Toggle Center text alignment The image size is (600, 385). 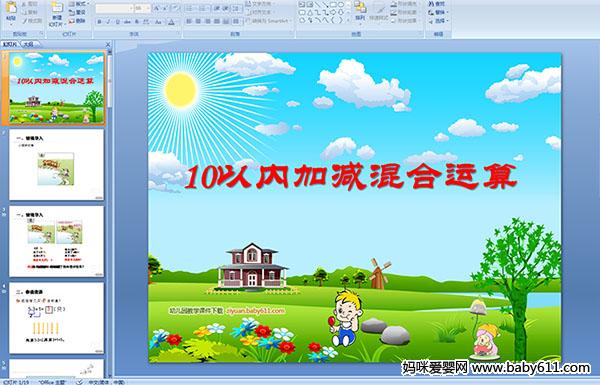point(198,21)
